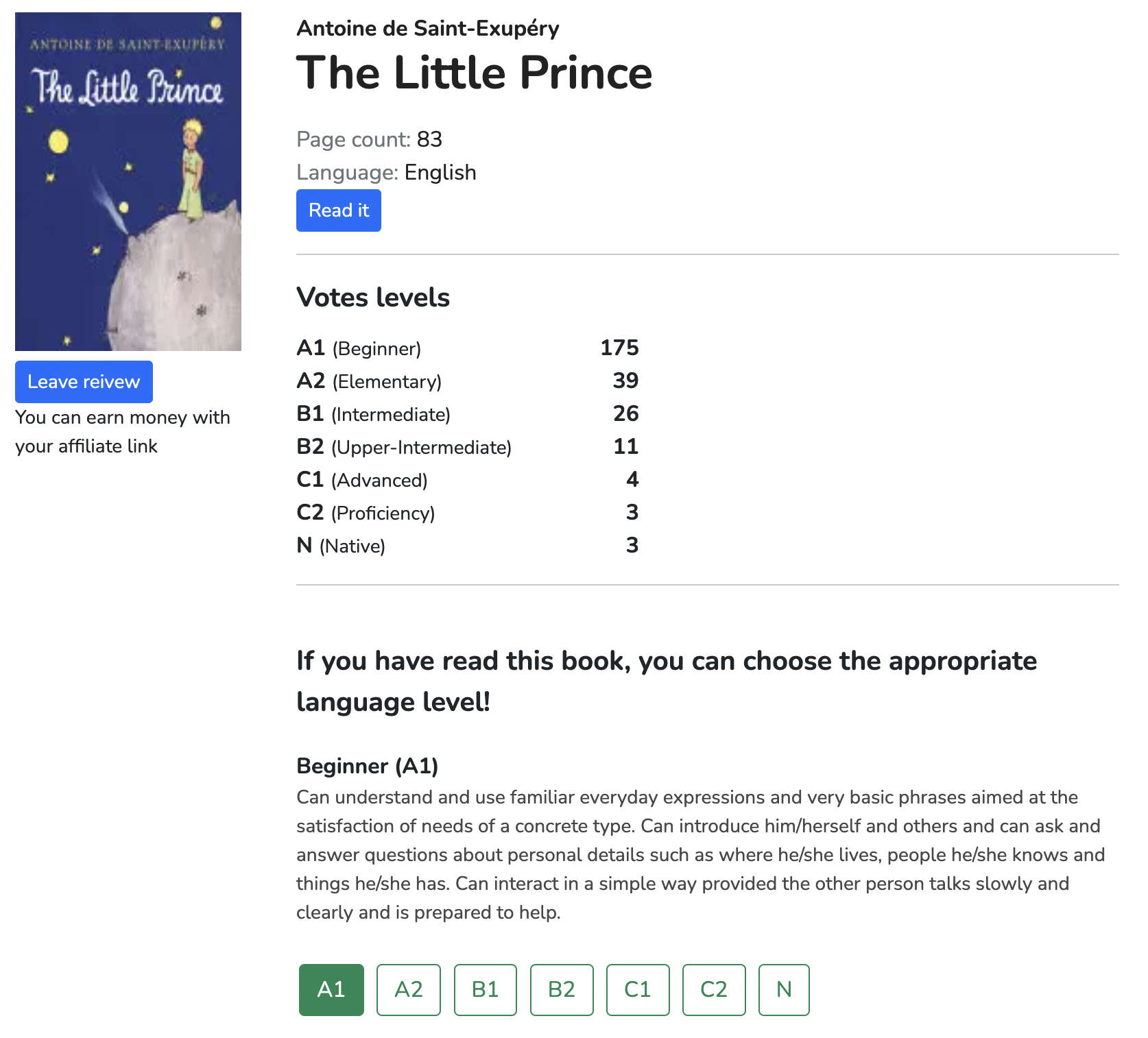This screenshot has width=1148, height=1038.
Task: Click the B1 (Intermediate) votes row
Action: [466, 414]
